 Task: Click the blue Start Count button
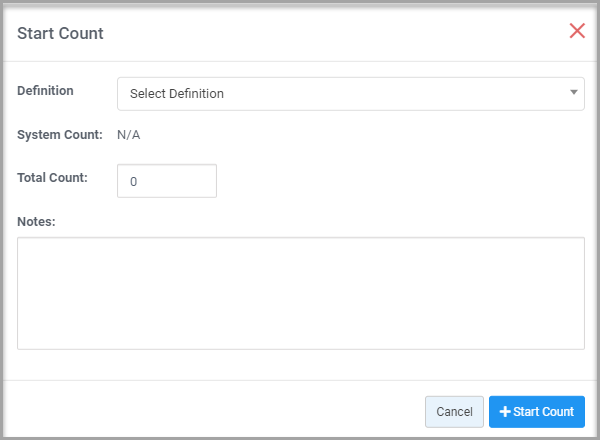click(x=537, y=412)
